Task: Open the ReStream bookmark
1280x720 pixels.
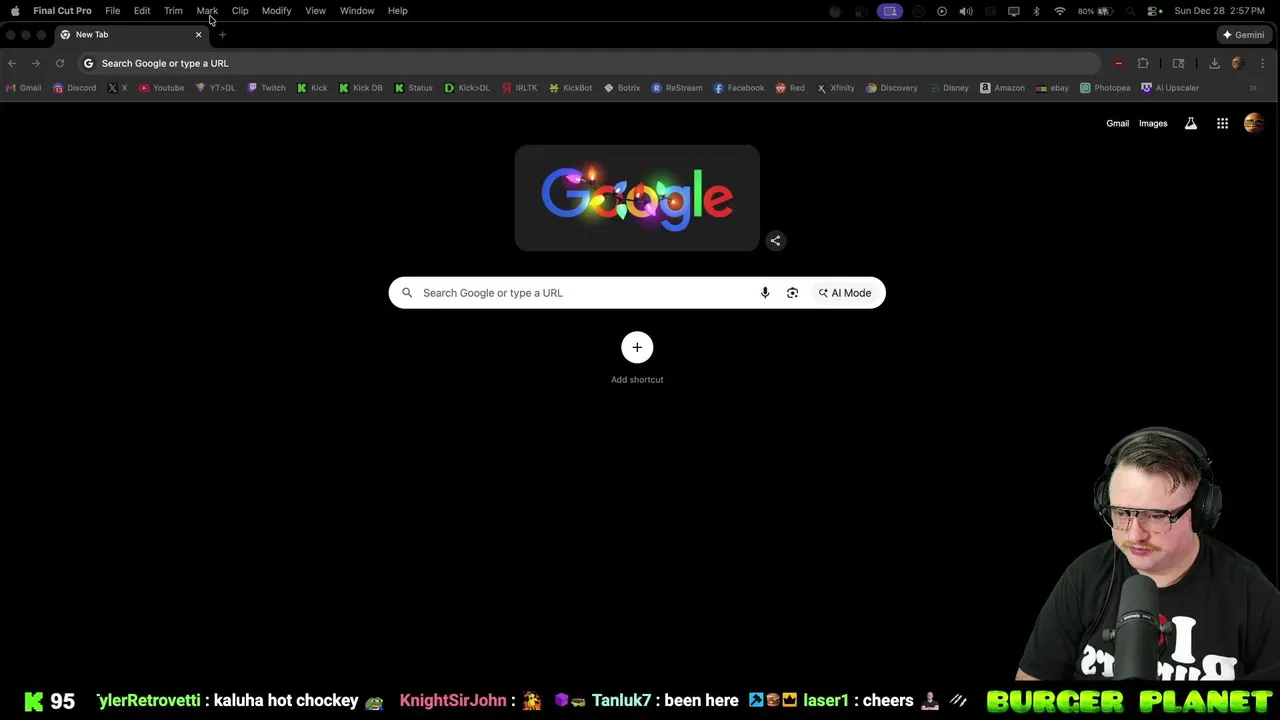Action: pyautogui.click(x=677, y=88)
